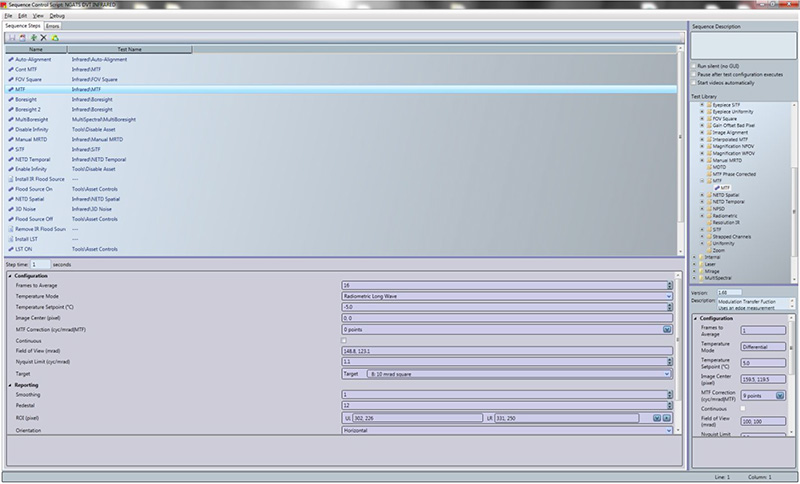The height and width of the screenshot is (484, 800).
Task: Click the Test Name column header
Action: [128, 48]
